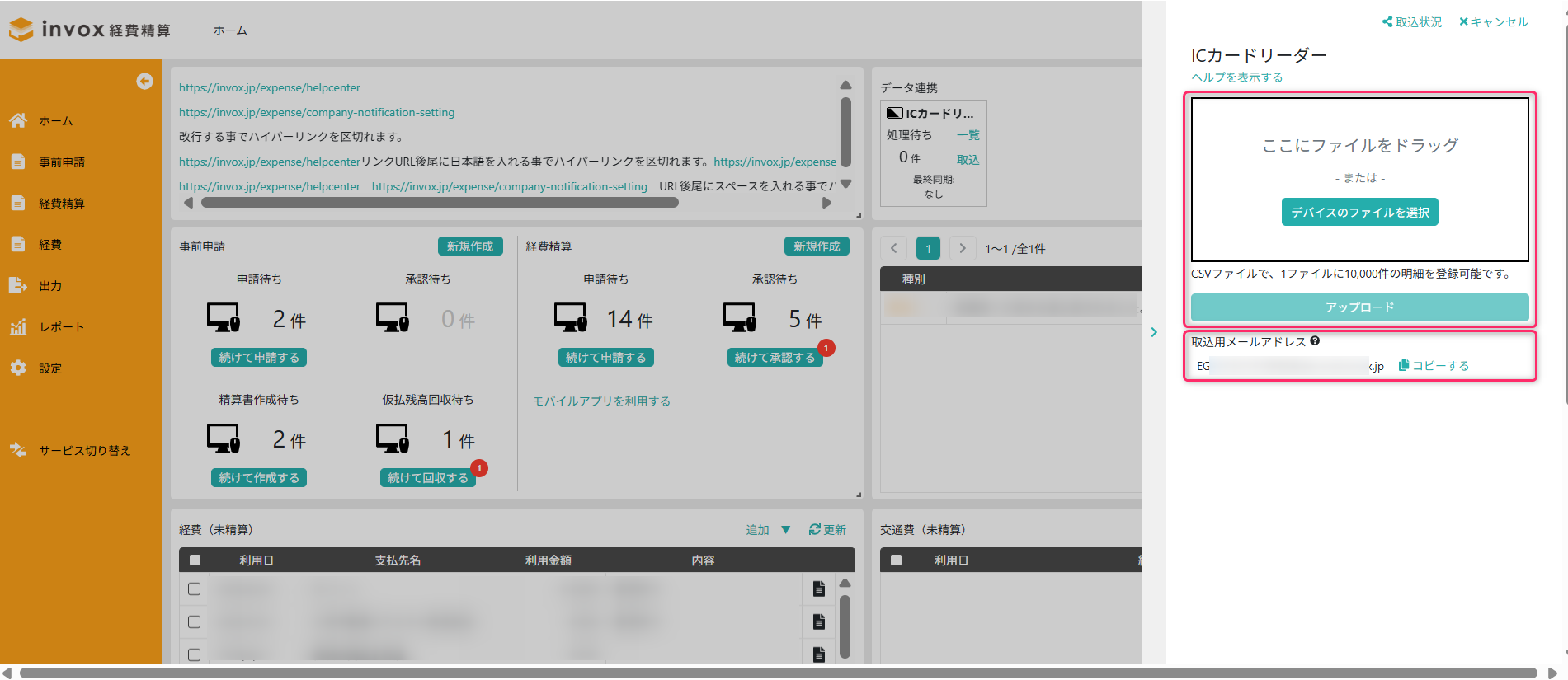The height and width of the screenshot is (680, 1568).
Task: Check the first row checkbox in 経費 table
Action: [x=195, y=589]
